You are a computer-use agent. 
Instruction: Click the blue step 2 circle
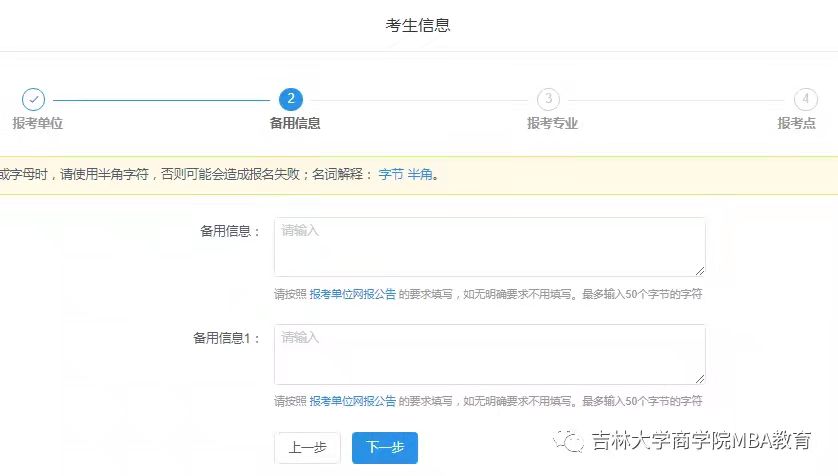290,99
